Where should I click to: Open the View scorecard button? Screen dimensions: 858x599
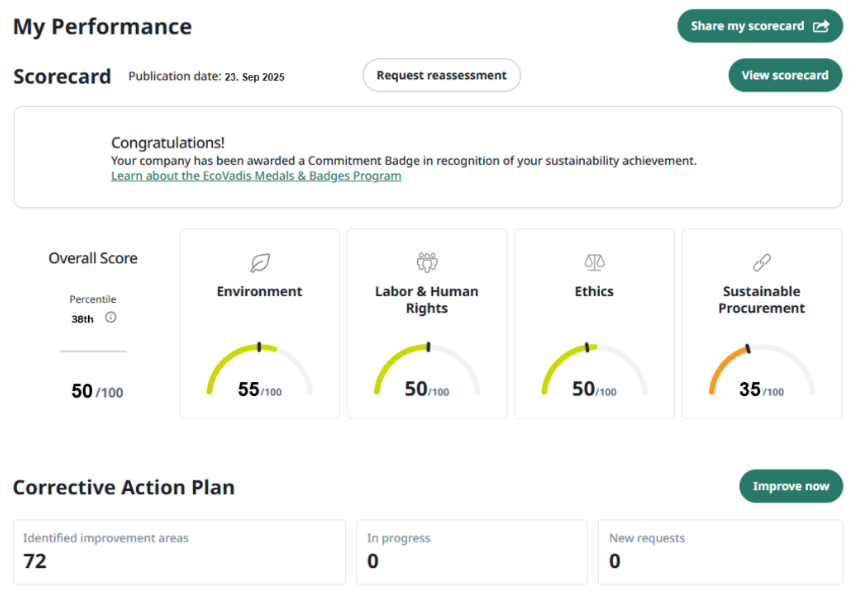tap(785, 75)
